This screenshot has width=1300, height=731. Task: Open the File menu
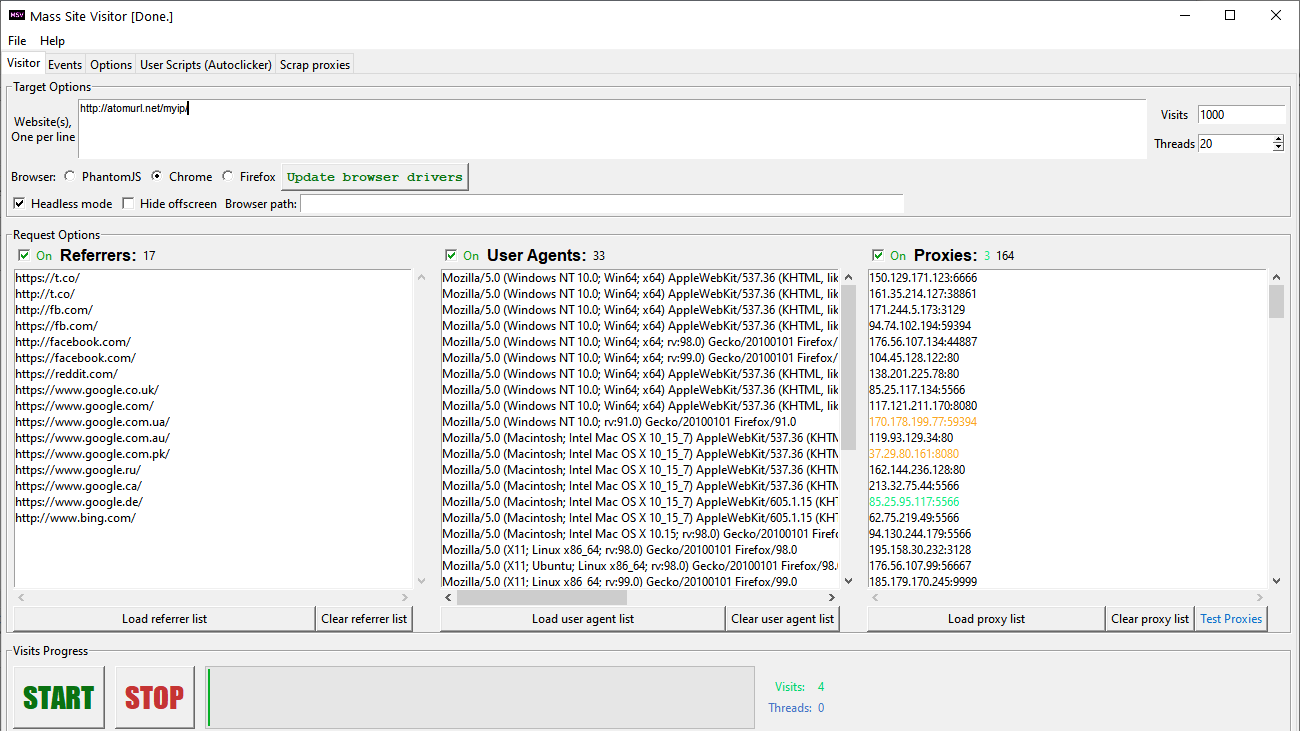coord(17,41)
